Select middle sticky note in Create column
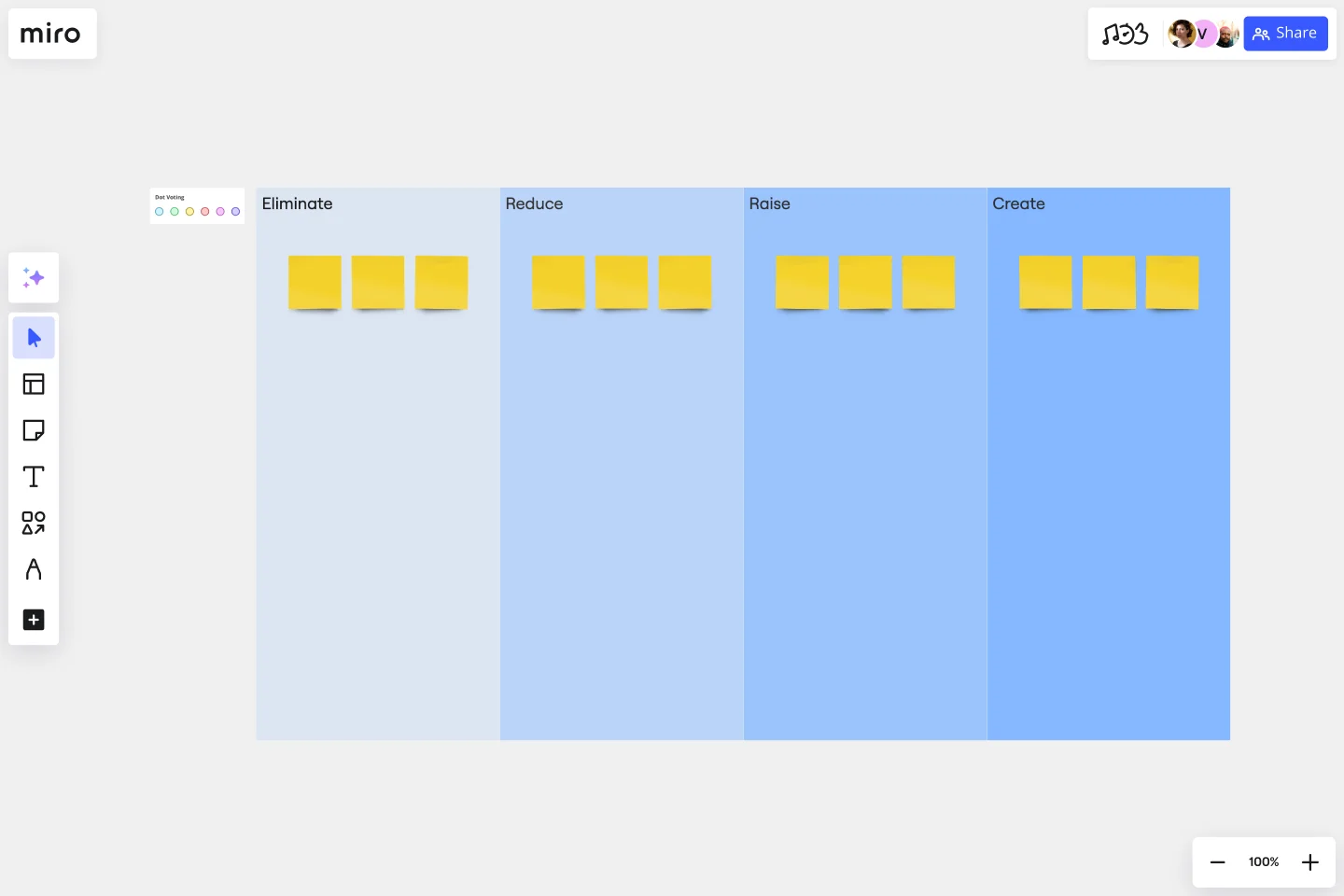1344x896 pixels. tap(1109, 282)
